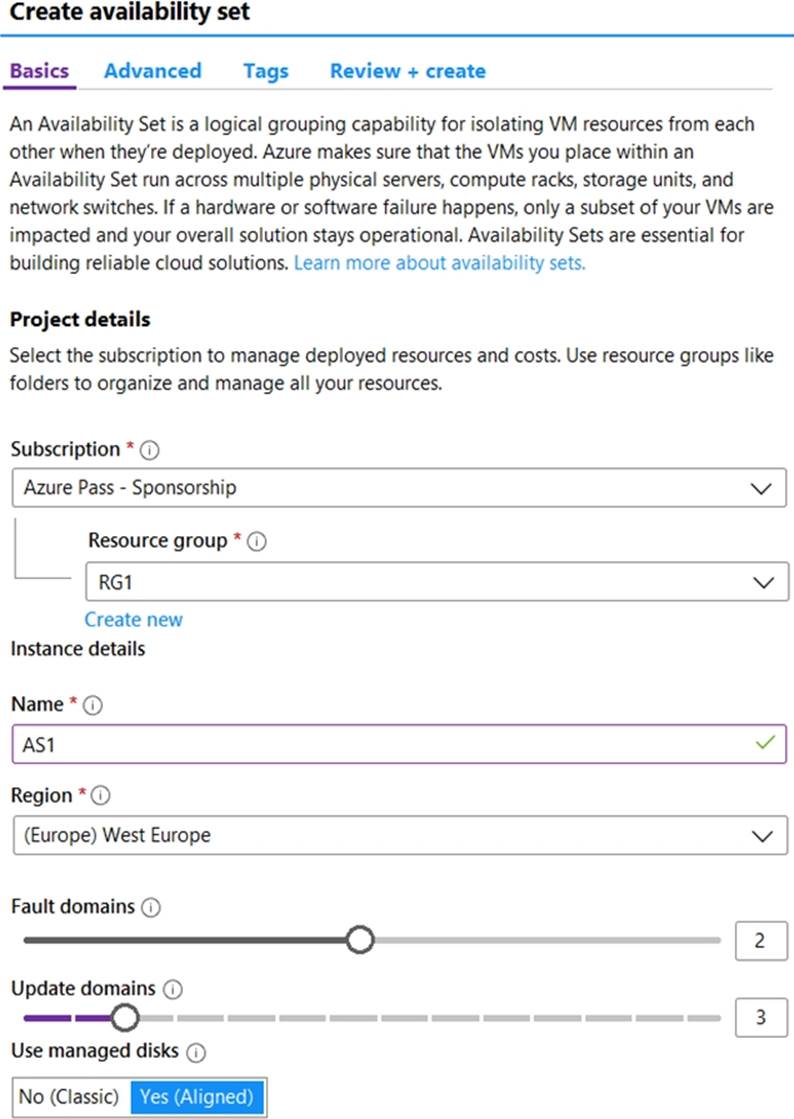Screen dimensions: 794x1119
Task: Click the Region info icon
Action: tap(101, 796)
